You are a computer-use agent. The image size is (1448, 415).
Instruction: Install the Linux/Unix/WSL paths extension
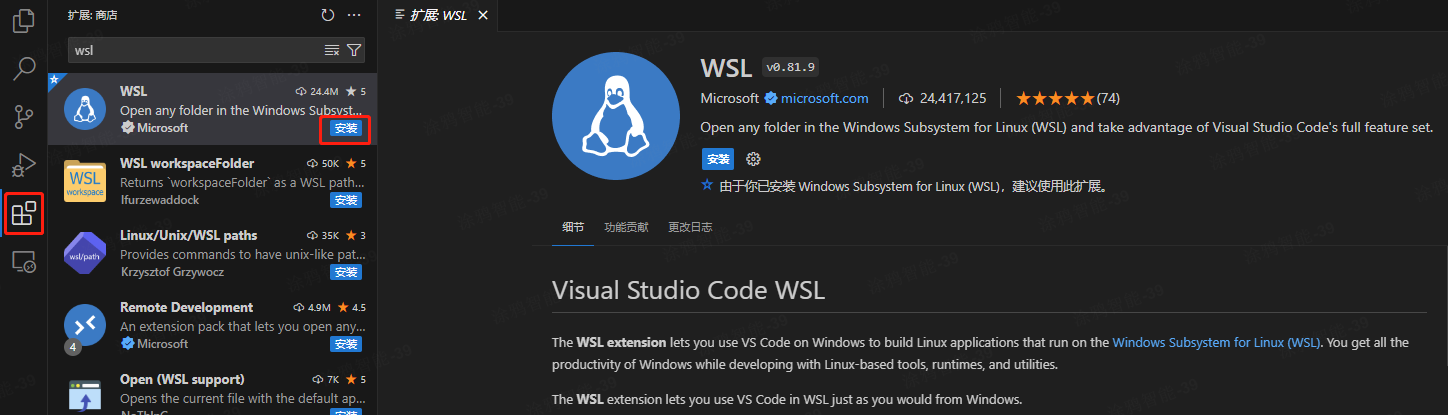346,272
